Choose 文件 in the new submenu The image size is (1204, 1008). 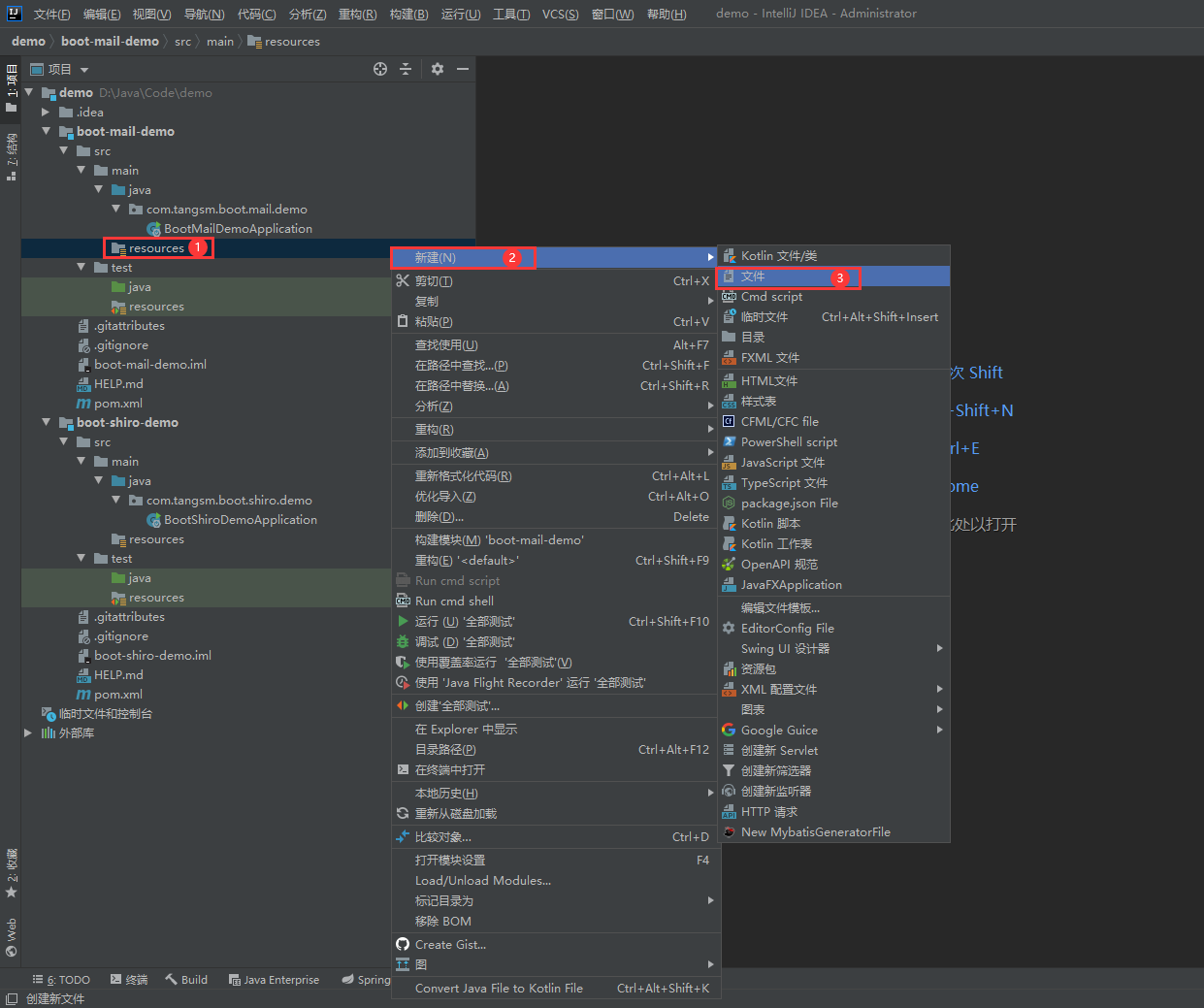[x=833, y=276]
